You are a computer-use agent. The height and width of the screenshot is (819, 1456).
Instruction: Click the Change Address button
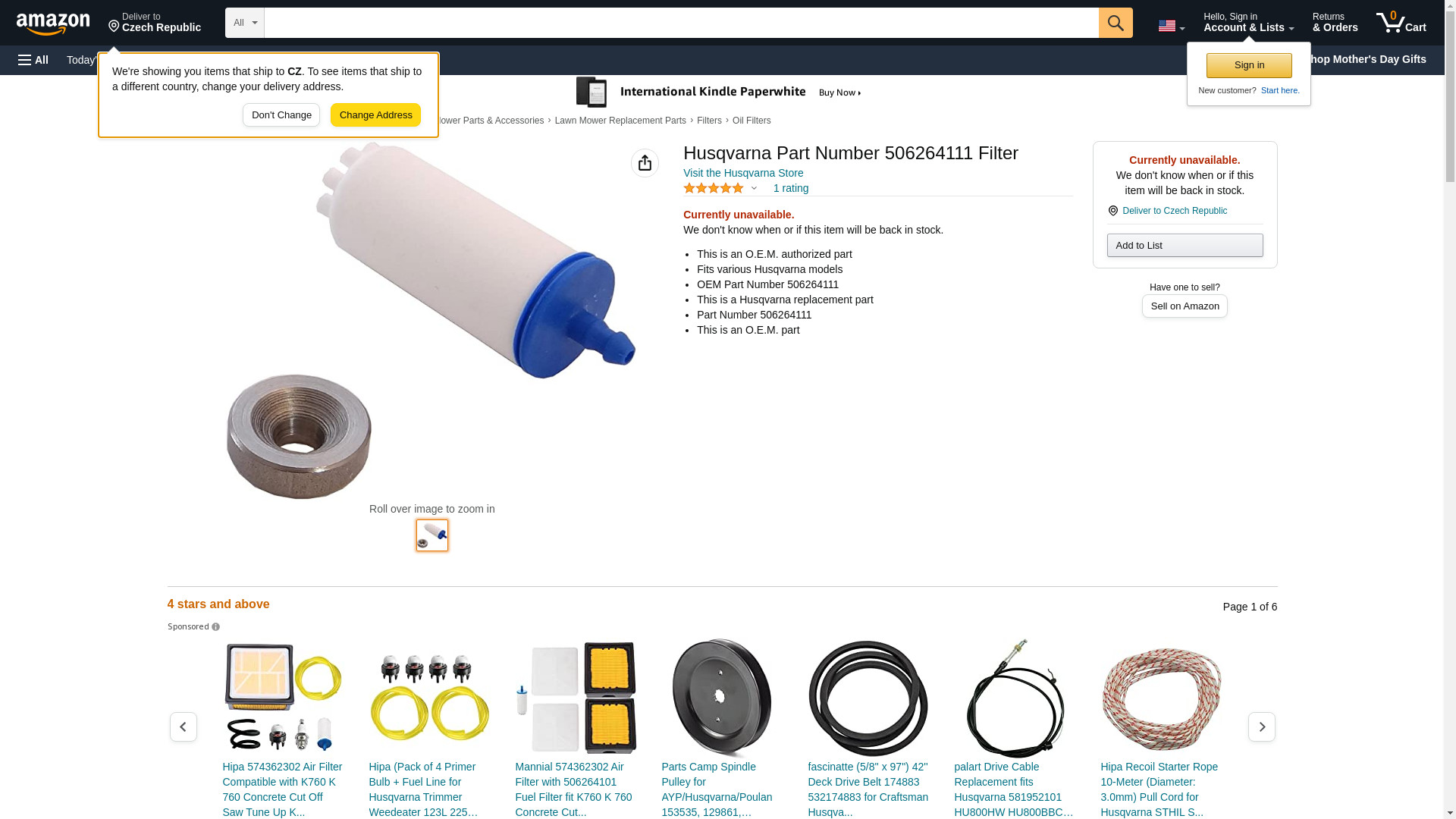[x=375, y=115]
